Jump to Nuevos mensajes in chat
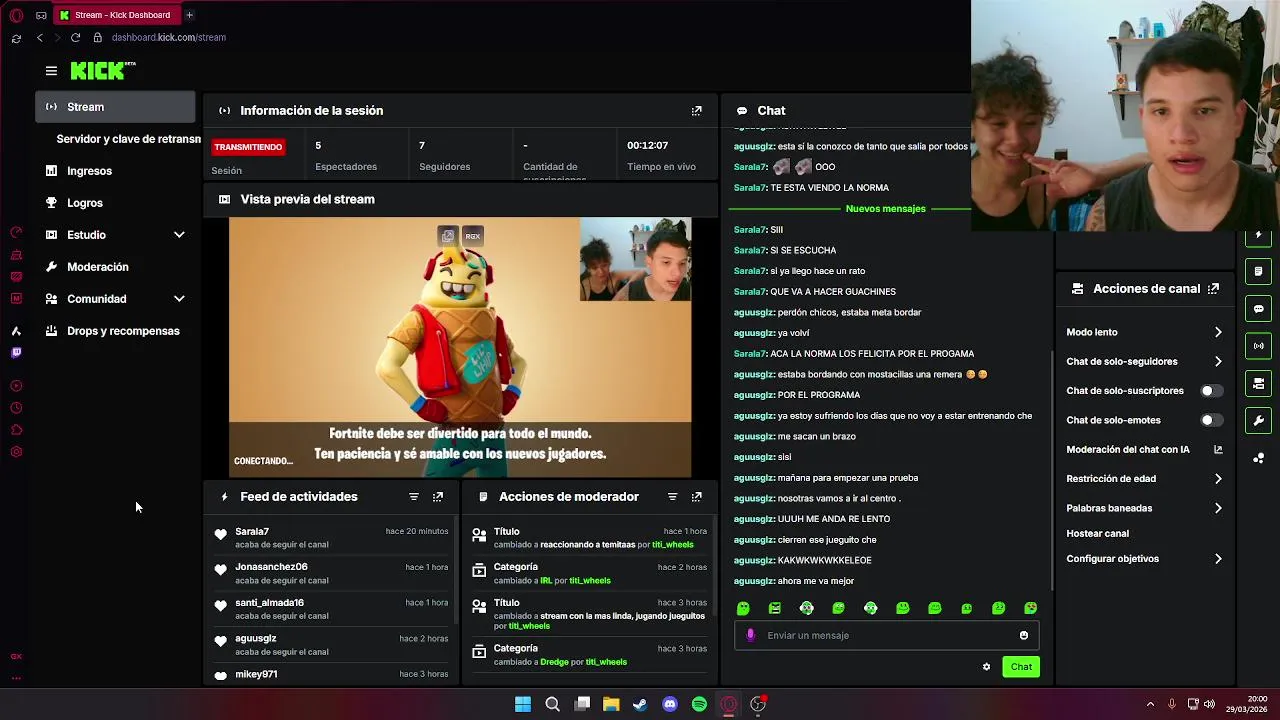 885,209
